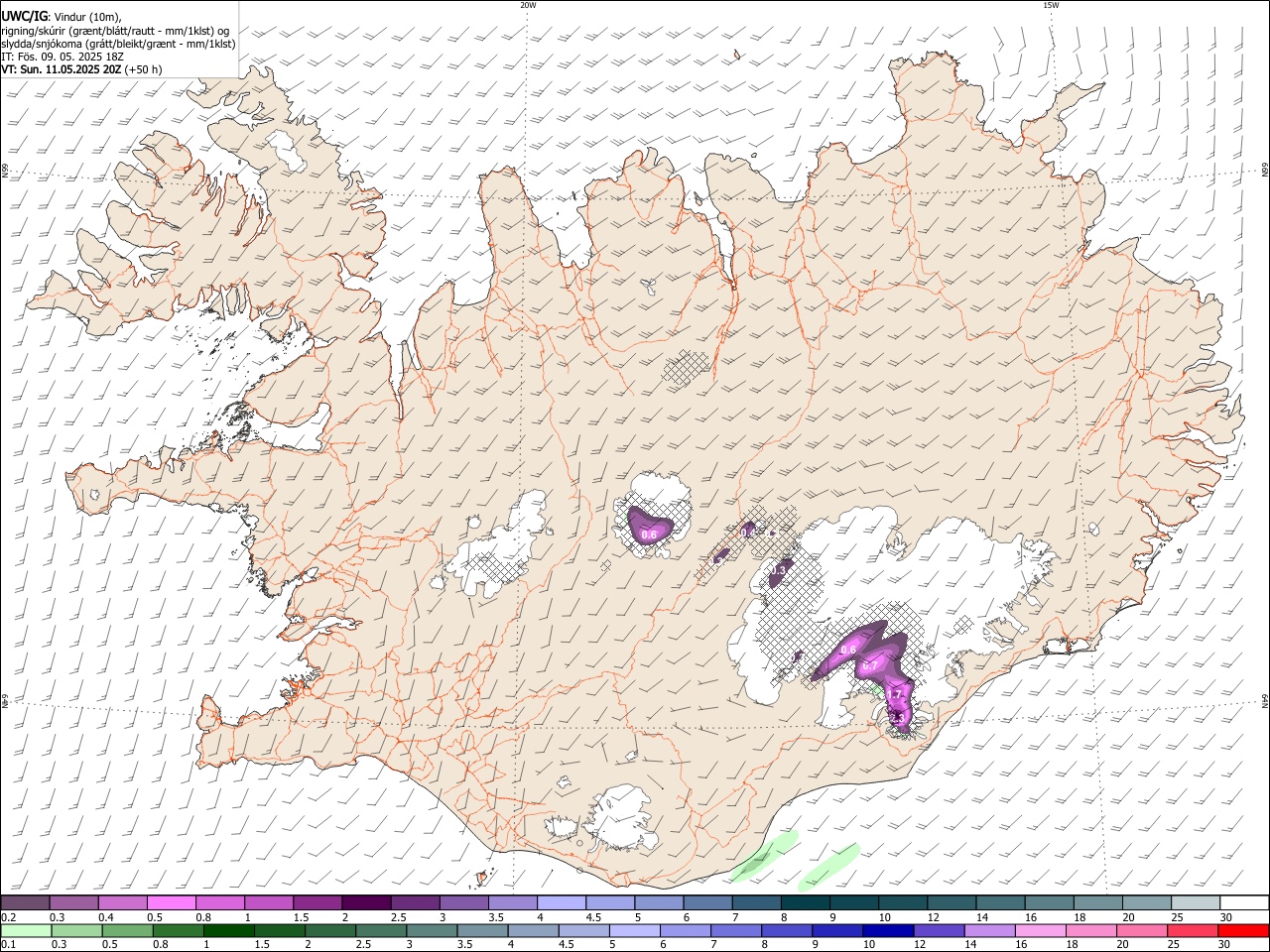The width and height of the screenshot is (1270, 952).
Task: Click the bright pink upper swatch labeled 0.5
Action: pos(171,902)
